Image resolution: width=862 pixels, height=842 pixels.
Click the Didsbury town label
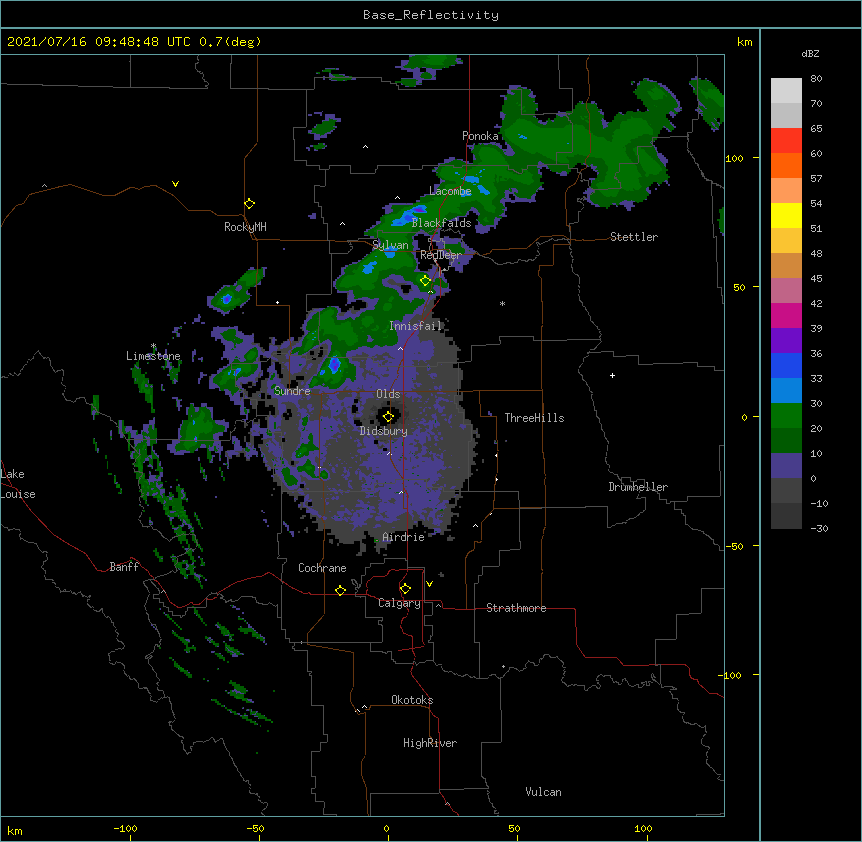[384, 431]
